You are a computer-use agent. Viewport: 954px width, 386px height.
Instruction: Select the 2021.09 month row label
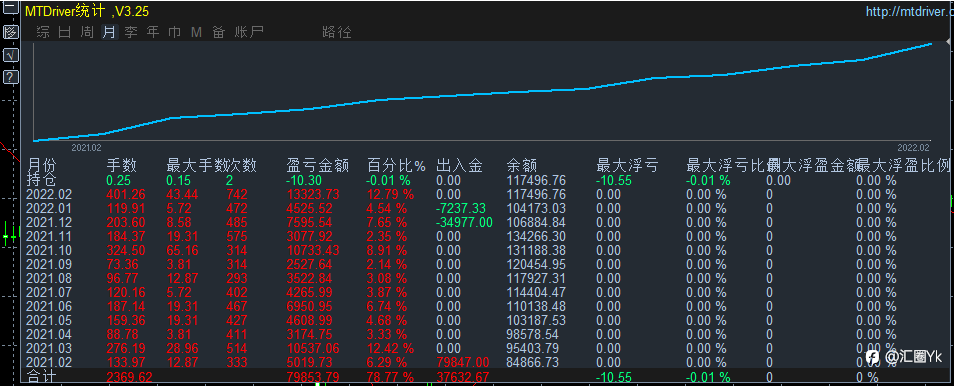49,264
